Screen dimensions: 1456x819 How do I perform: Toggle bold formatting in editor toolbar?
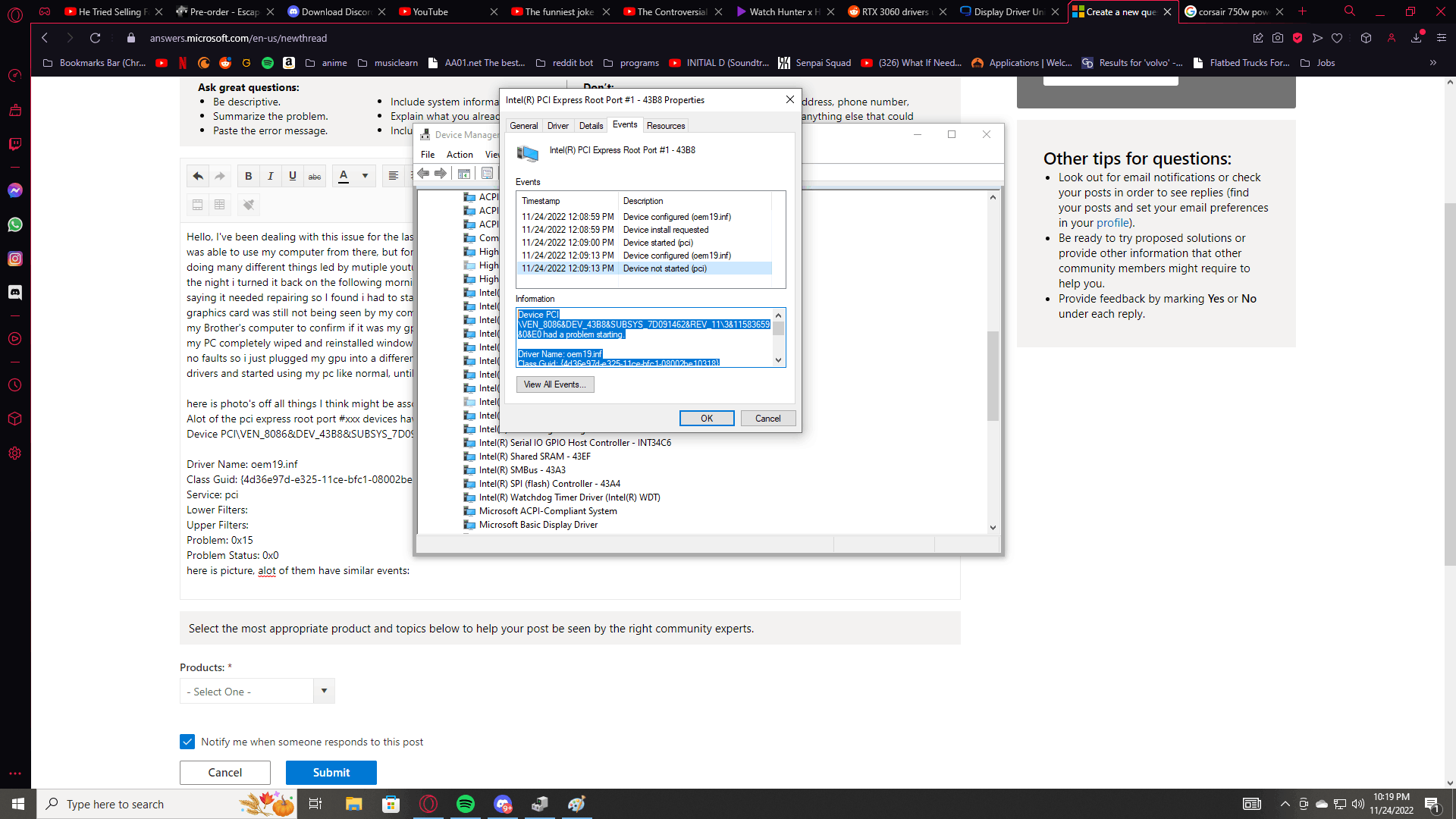248,176
